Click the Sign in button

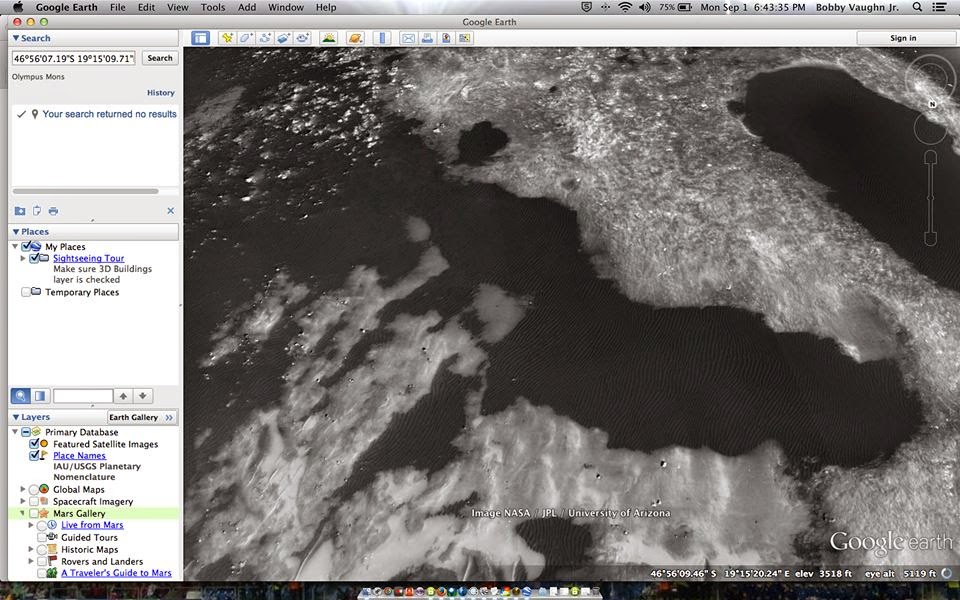tap(903, 38)
